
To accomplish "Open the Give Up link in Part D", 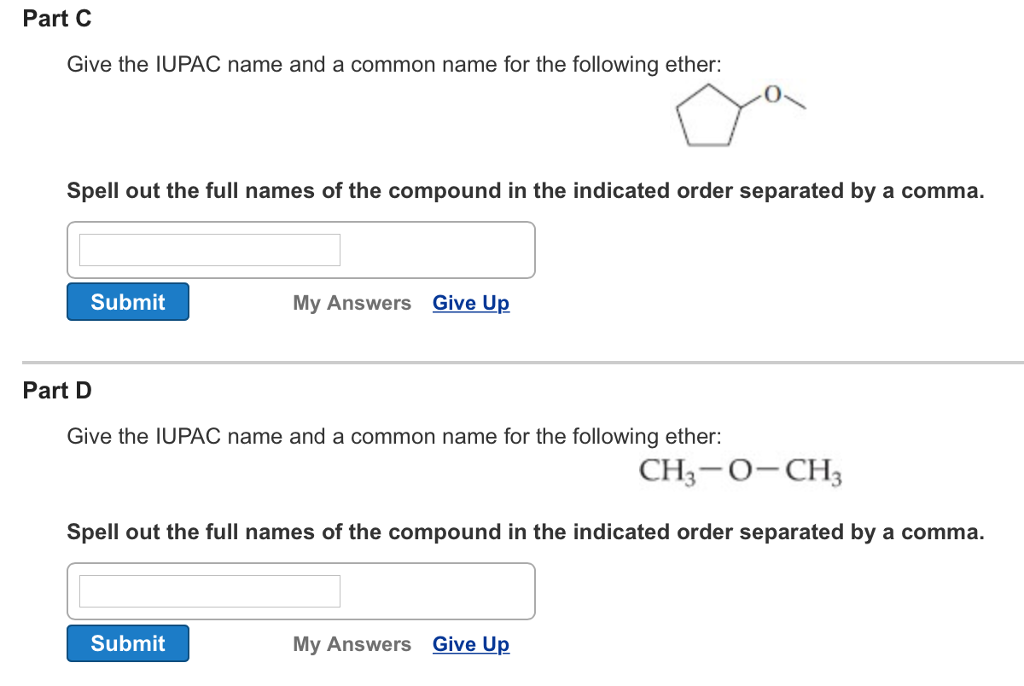I will [x=470, y=644].
